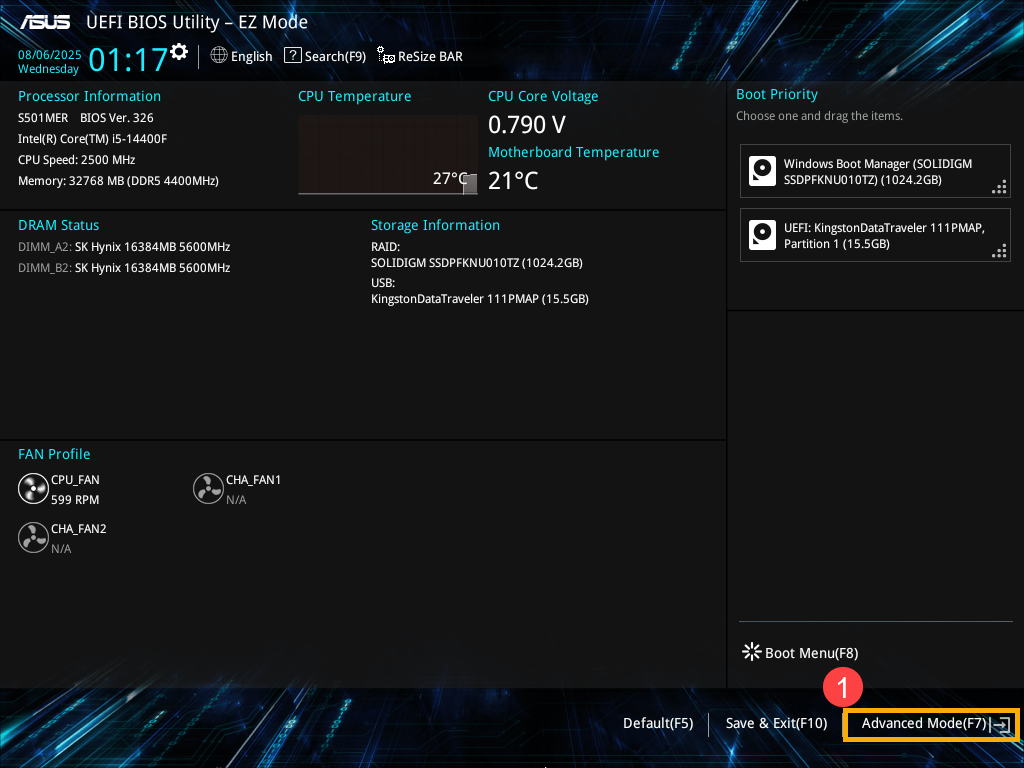
Task: Click the Wednesday day label
Action: click(x=48, y=69)
